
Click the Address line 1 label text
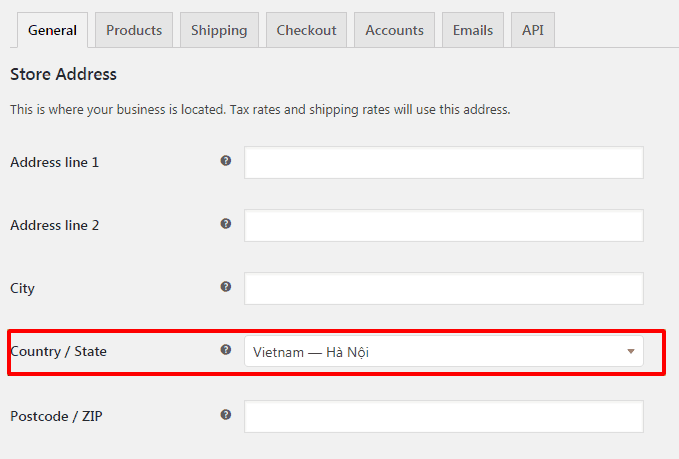(x=55, y=162)
